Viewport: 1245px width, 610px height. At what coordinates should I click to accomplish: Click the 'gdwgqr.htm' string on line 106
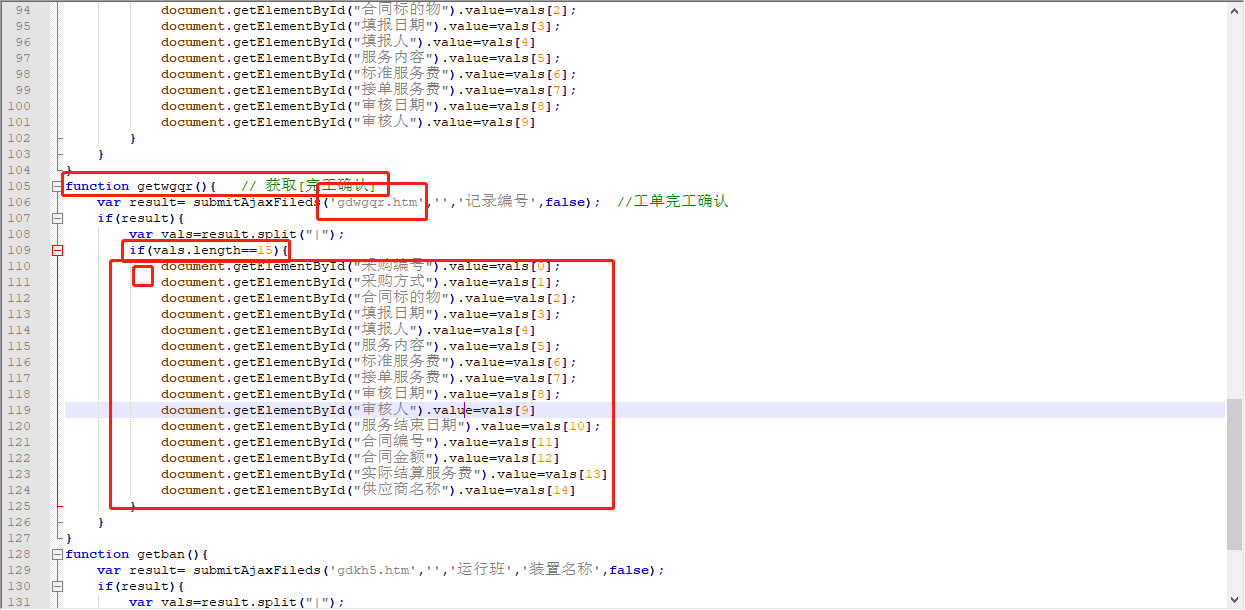click(x=378, y=202)
